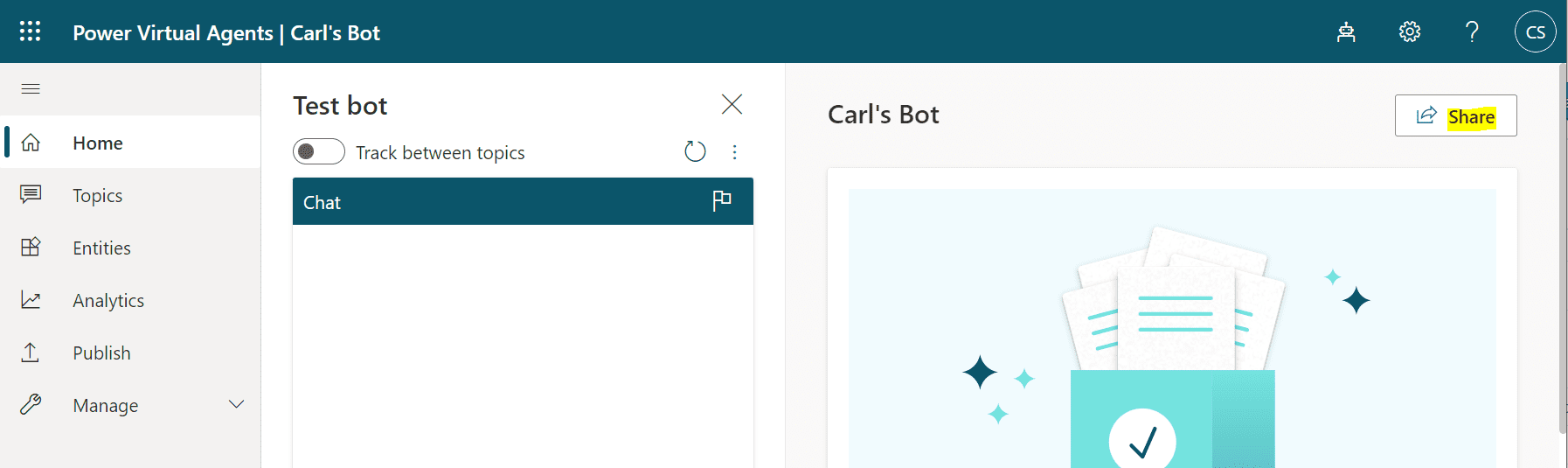Open test bot more options menu
The image size is (1568, 468).
point(734,152)
